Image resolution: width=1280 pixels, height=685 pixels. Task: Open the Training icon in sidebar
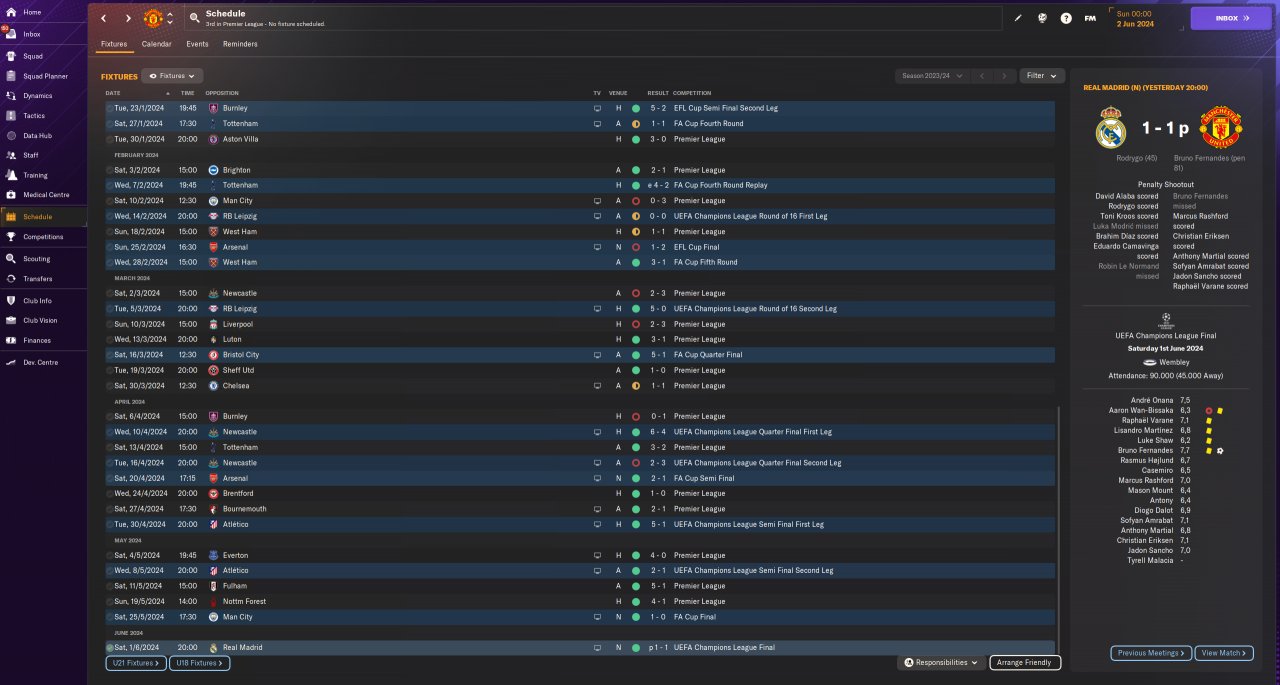(x=11, y=175)
